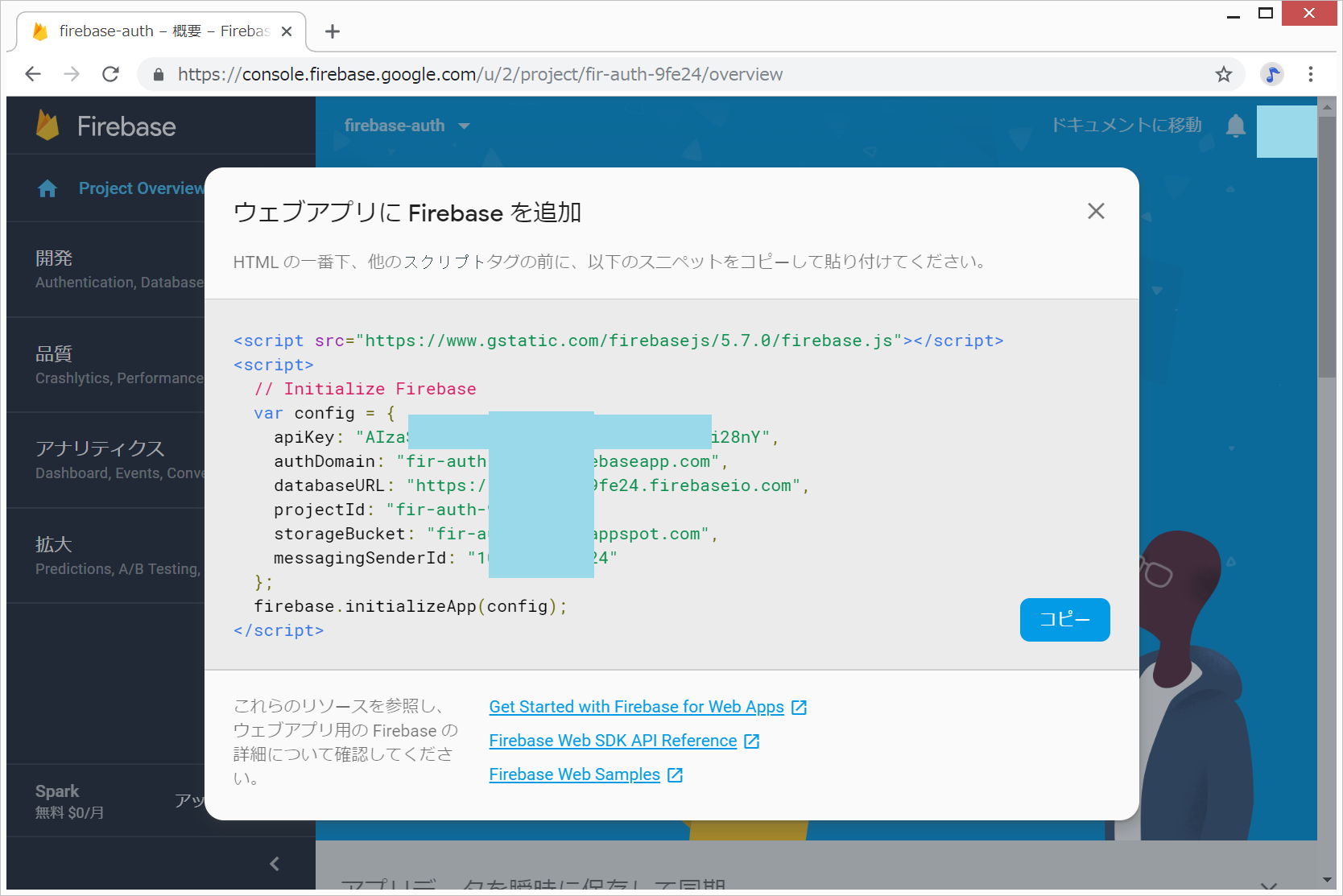Go back to the previous page

click(x=33, y=75)
